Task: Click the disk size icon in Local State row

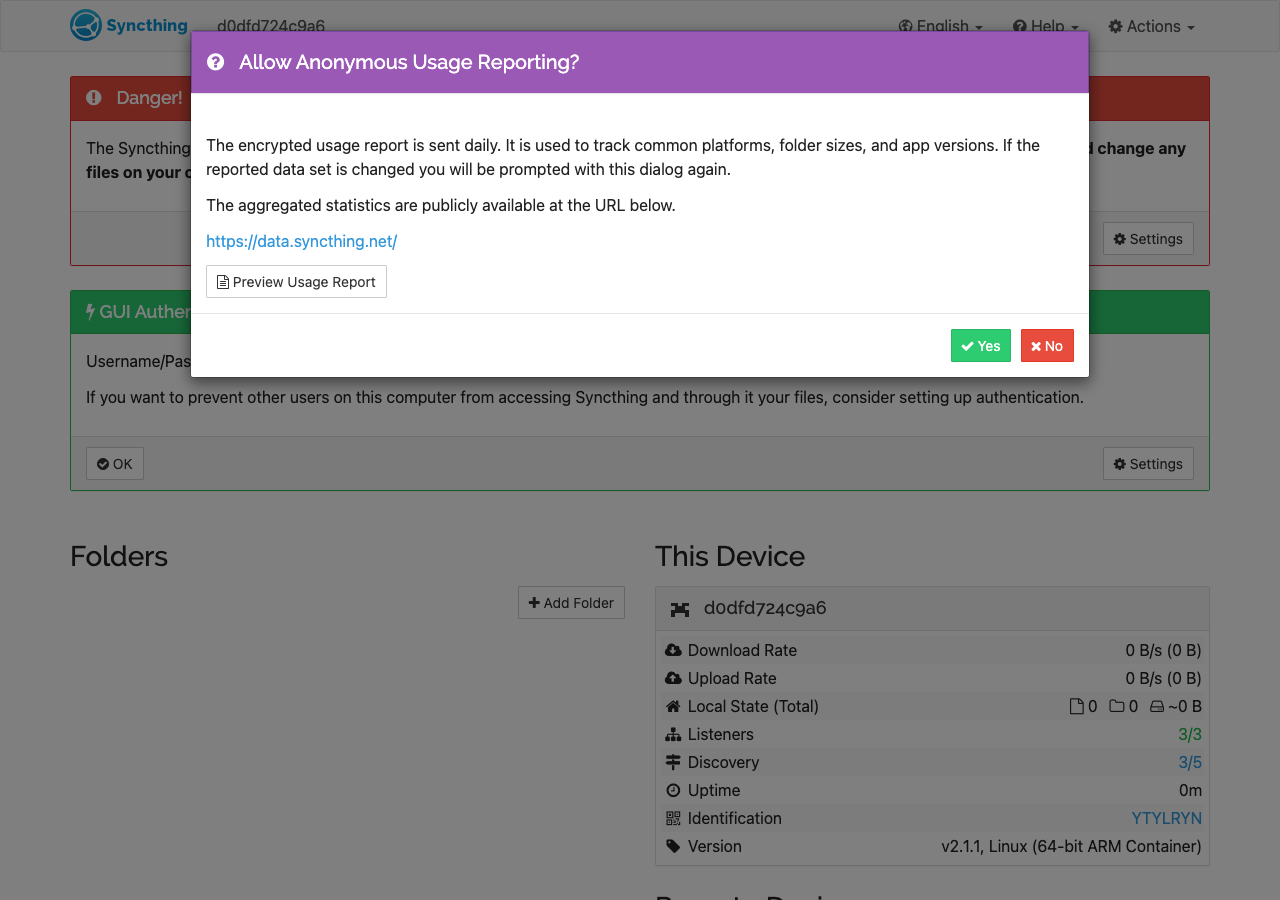Action: [x=1157, y=706]
